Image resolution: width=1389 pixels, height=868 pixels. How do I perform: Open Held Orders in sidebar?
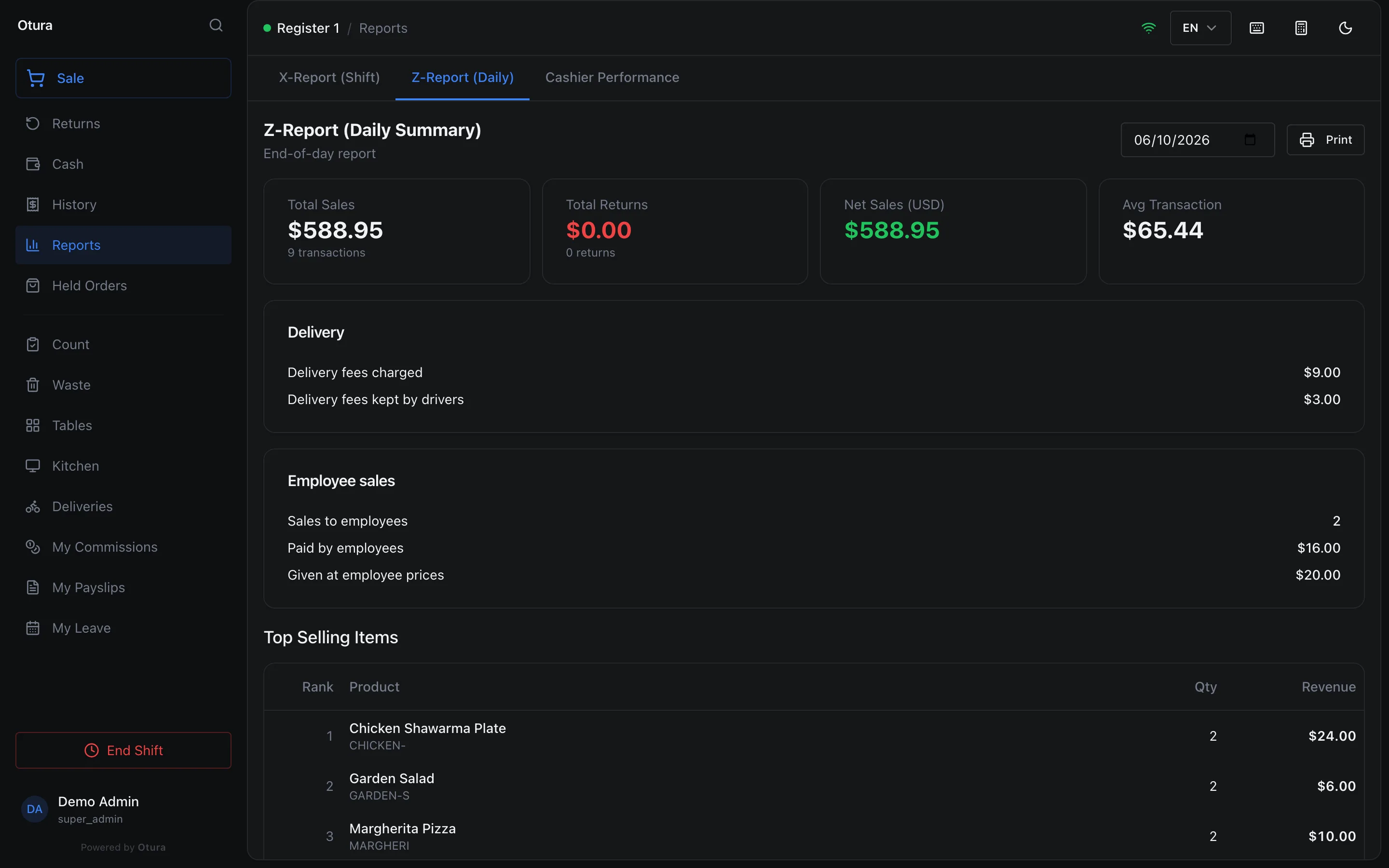[x=123, y=285]
